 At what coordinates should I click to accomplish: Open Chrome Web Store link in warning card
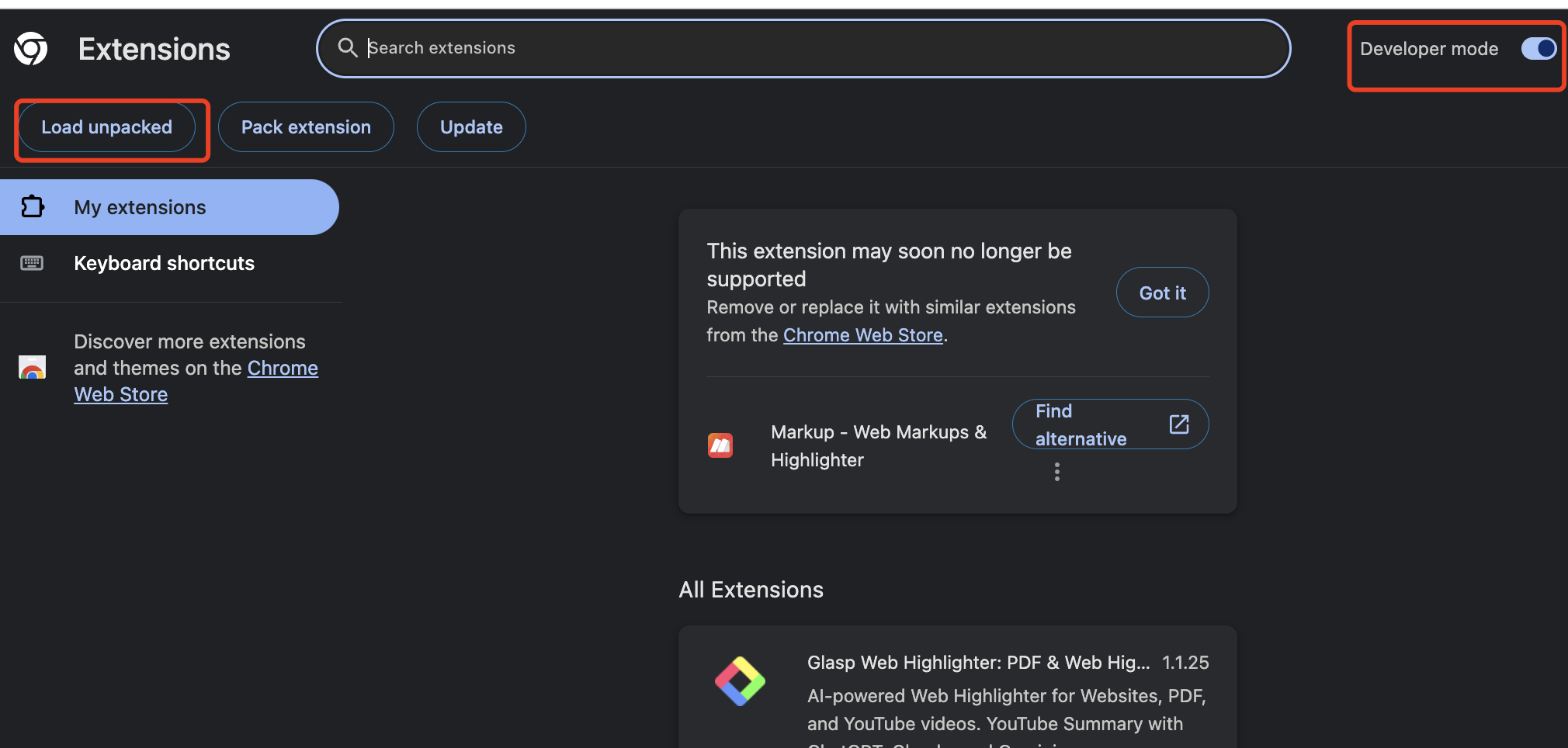862,335
